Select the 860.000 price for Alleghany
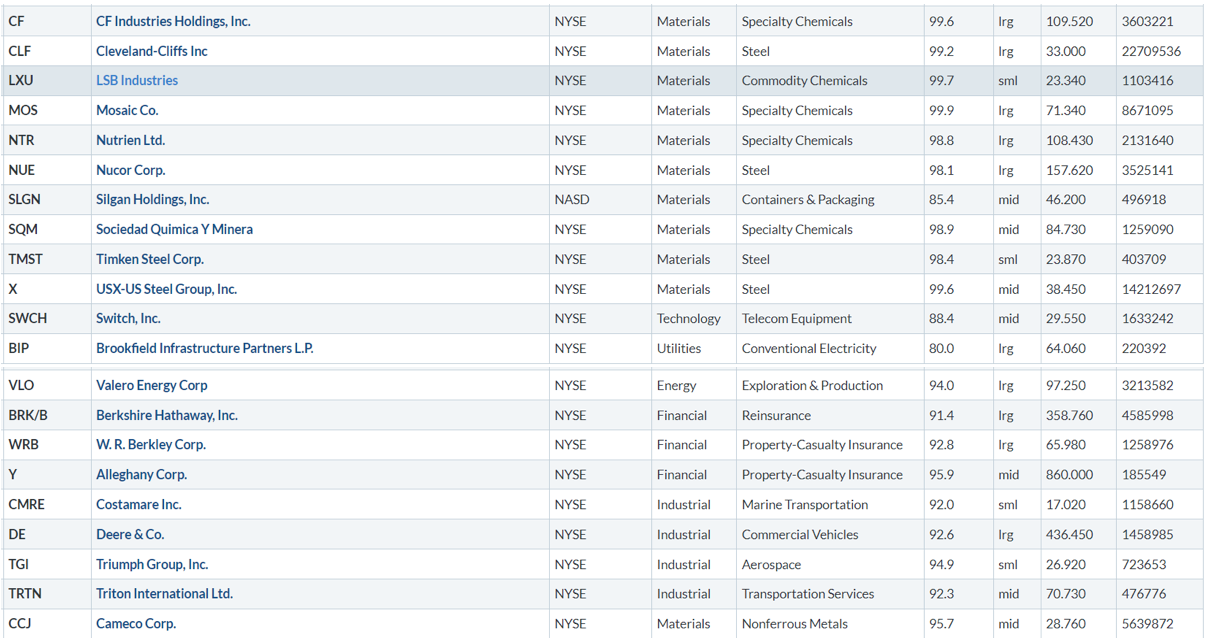 click(1070, 475)
